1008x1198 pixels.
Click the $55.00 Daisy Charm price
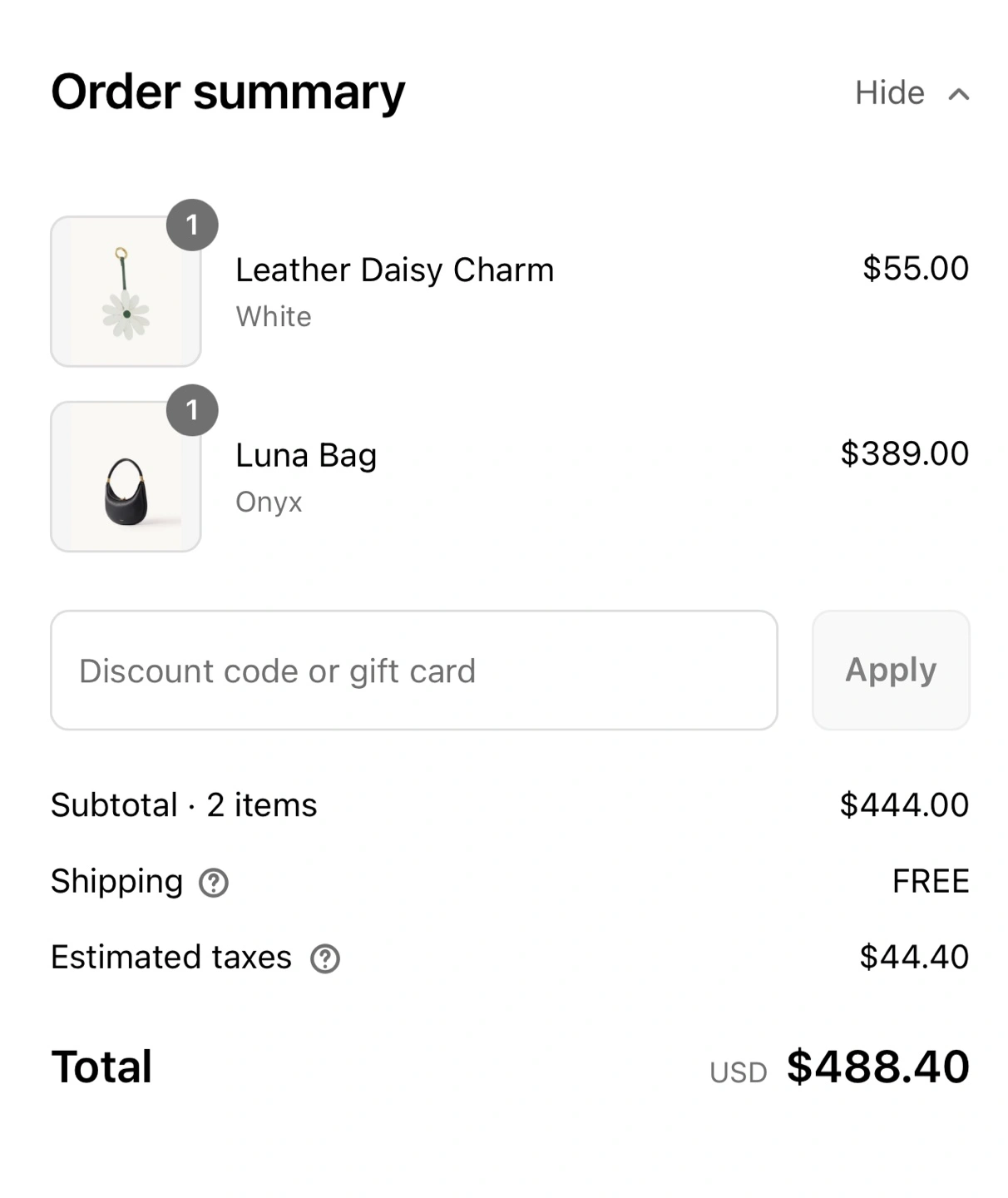(x=915, y=268)
